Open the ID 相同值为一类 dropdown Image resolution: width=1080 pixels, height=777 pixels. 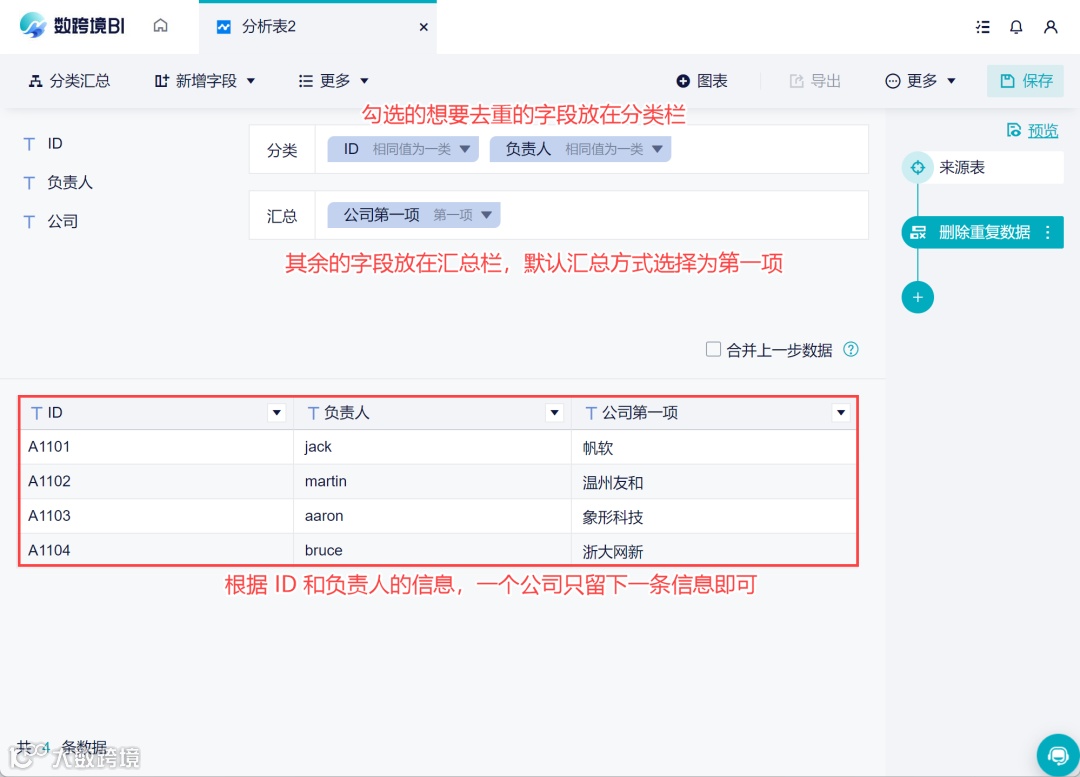465,148
